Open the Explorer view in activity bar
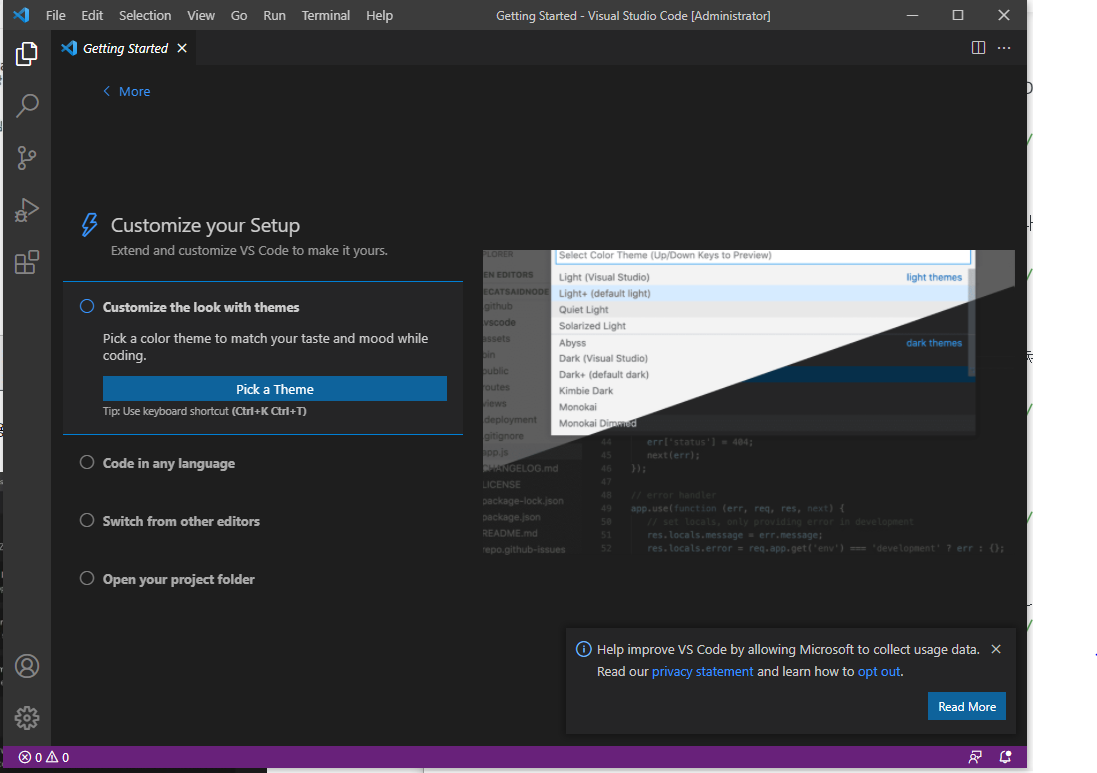The height and width of the screenshot is (773, 1097). (27, 54)
